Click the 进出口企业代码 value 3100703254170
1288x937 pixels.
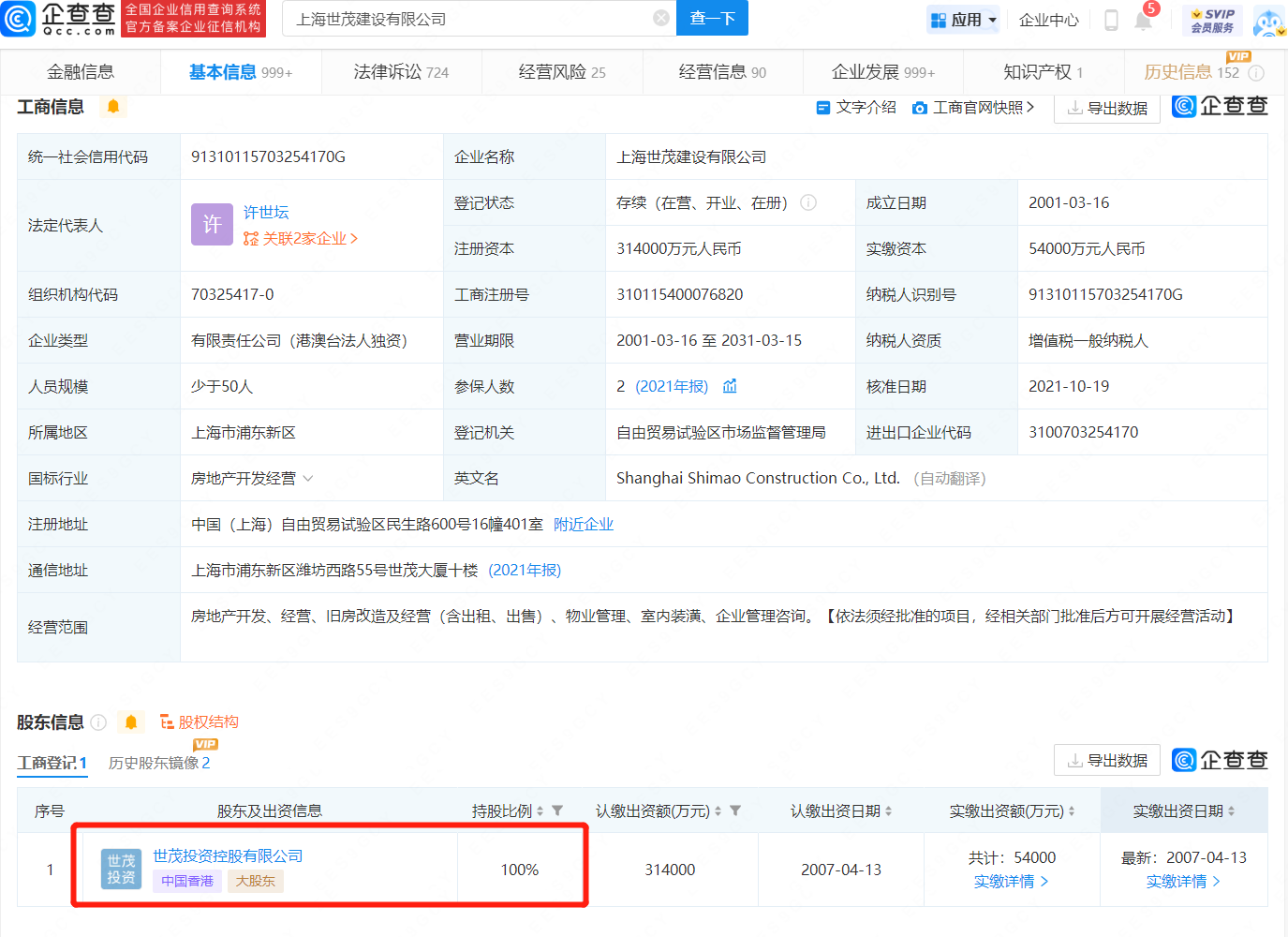[1084, 433]
